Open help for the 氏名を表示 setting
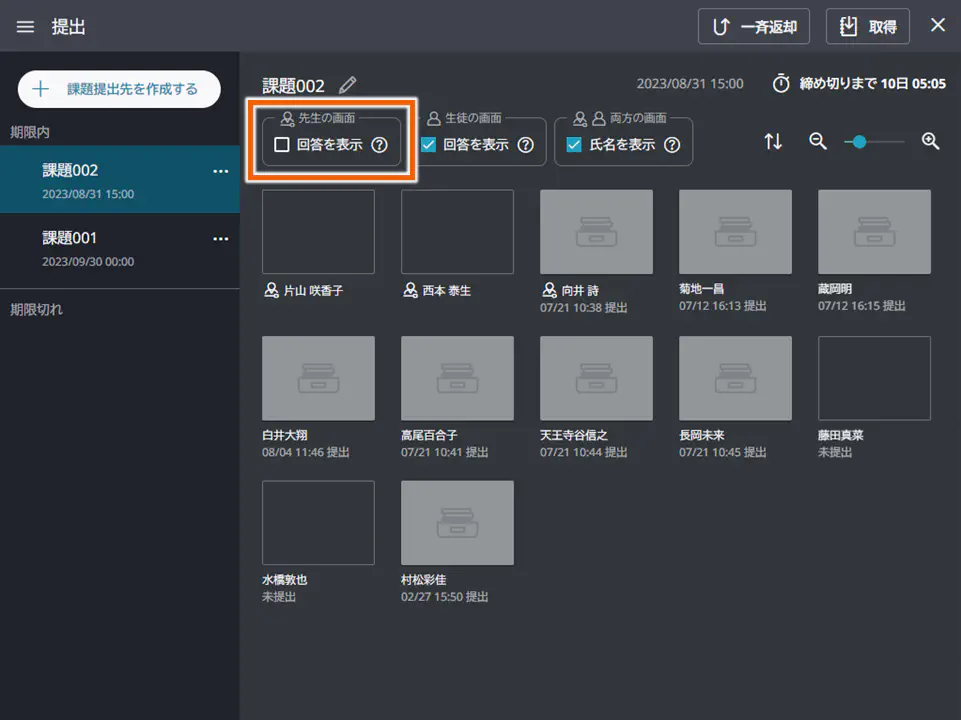 673,143
